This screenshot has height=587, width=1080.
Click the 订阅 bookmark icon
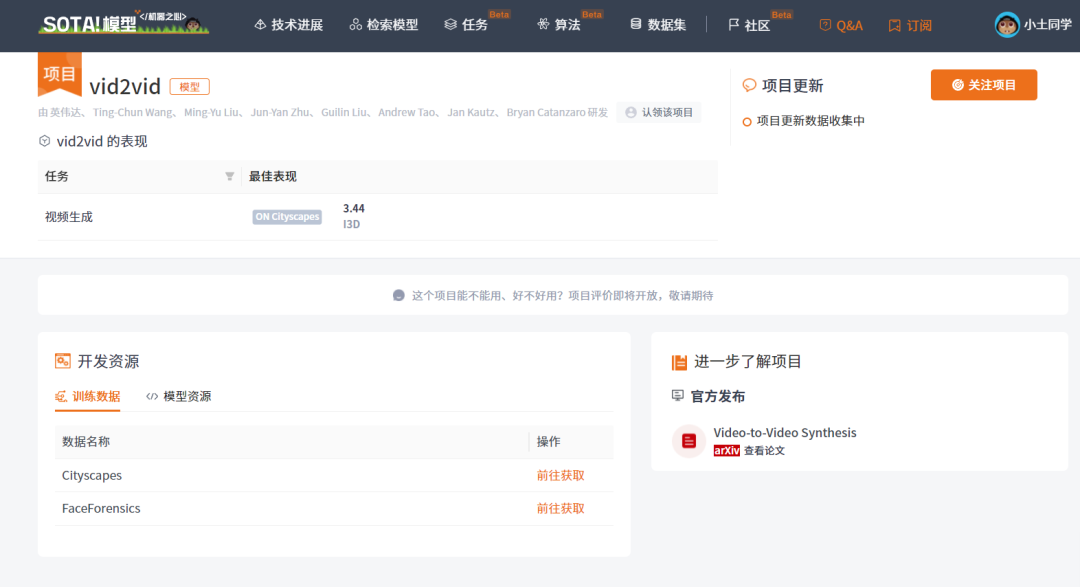click(x=894, y=25)
